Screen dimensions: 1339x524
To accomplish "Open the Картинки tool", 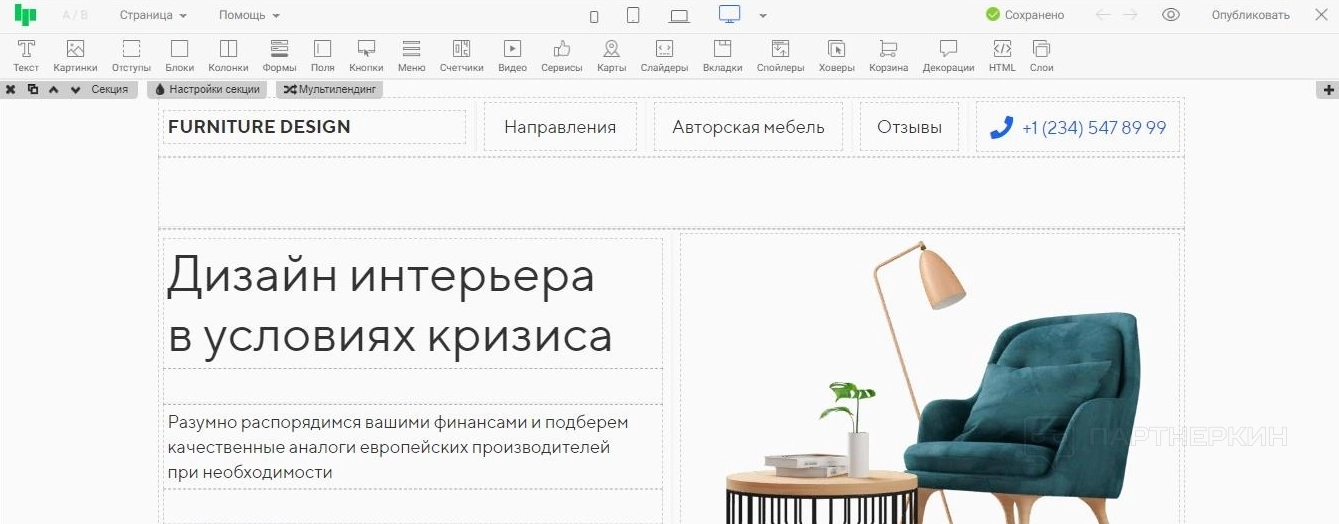I will [x=75, y=56].
